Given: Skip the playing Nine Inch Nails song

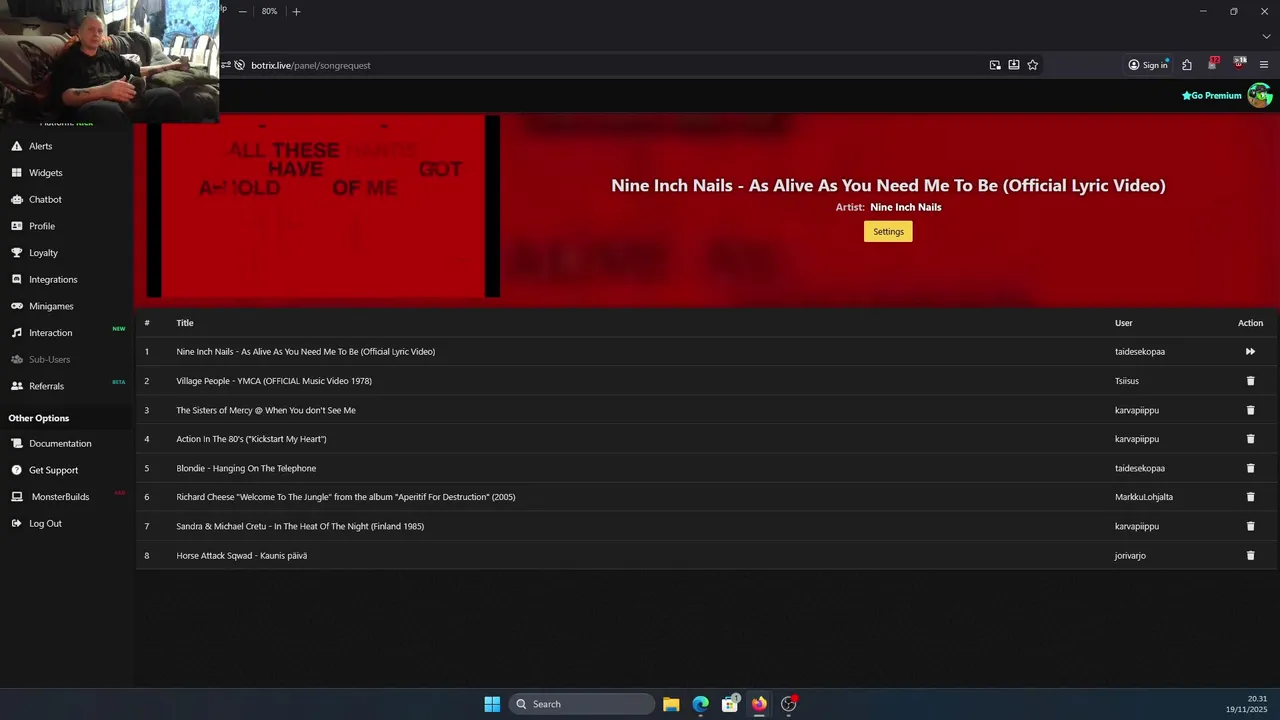Looking at the screenshot, I should coord(1250,352).
